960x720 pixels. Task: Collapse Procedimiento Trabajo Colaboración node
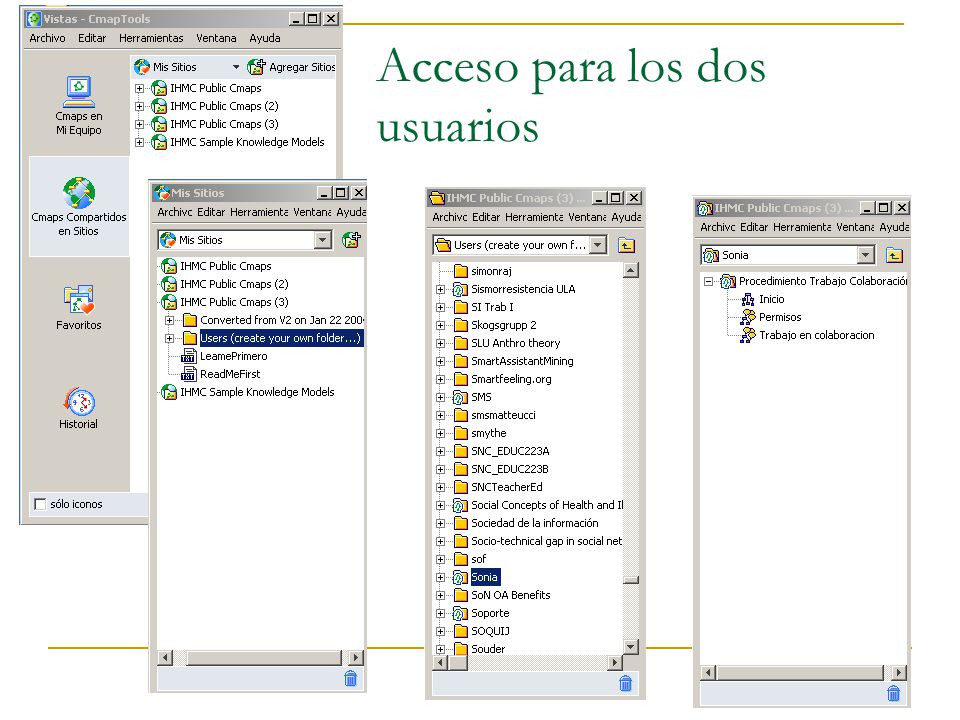click(x=708, y=282)
